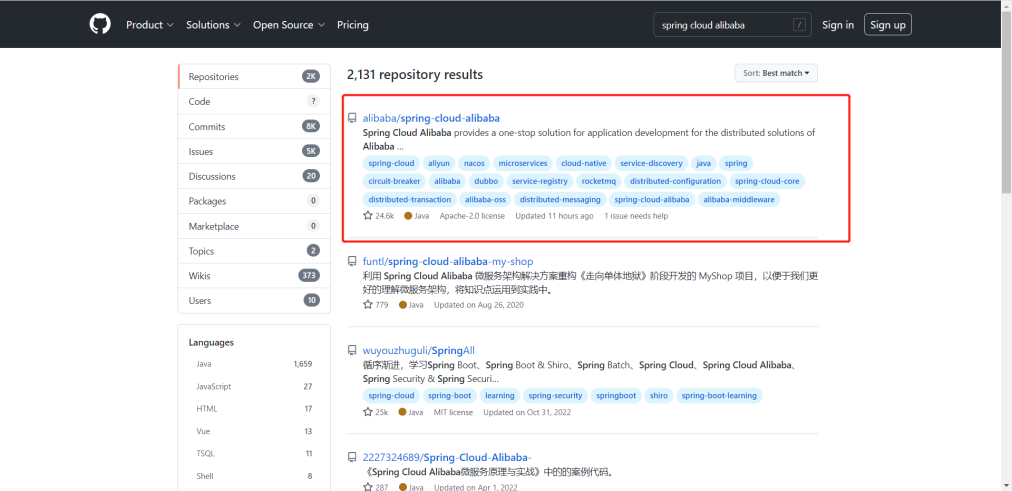
Task: Click the alibaba-oss topic tag
Action: (x=485, y=199)
